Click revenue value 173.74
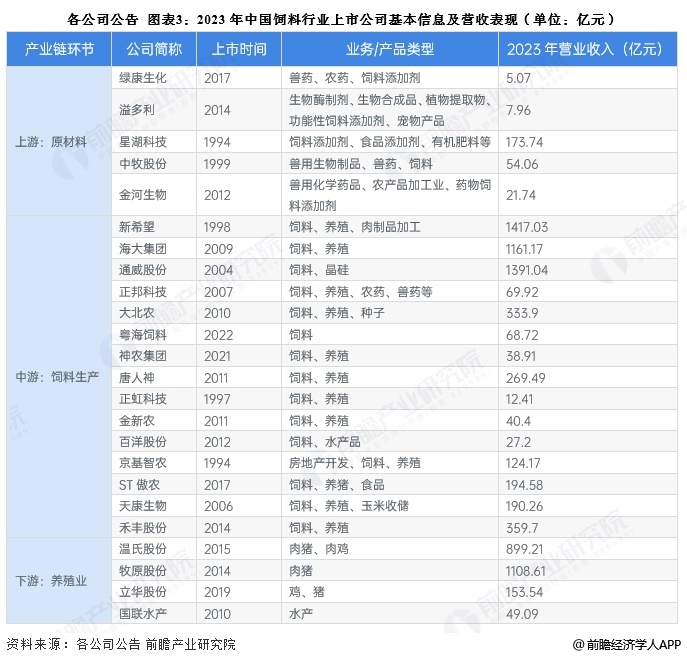This screenshot has width=687, height=656. 524,142
